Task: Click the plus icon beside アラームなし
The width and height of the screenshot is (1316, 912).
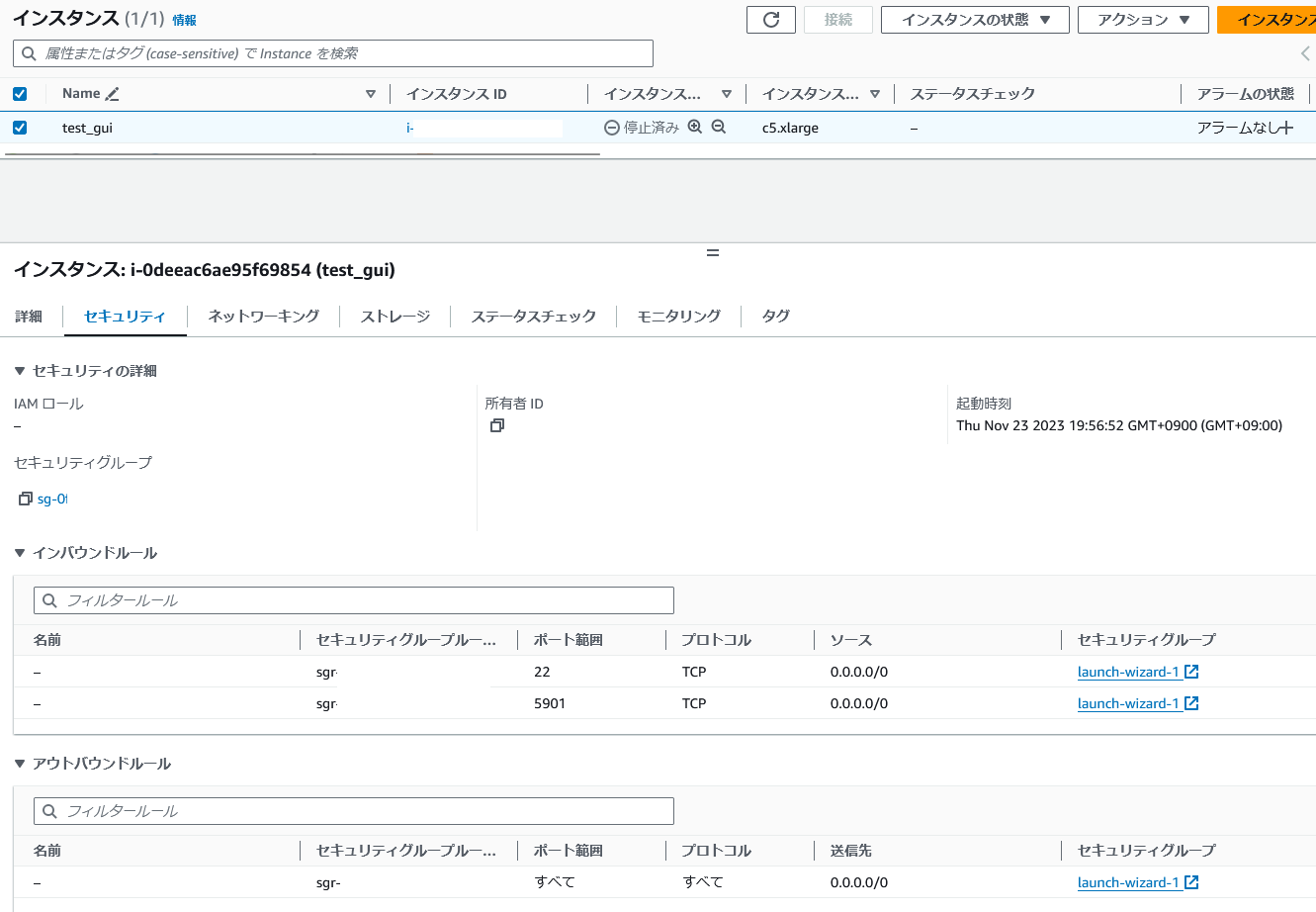Action: point(1285,128)
